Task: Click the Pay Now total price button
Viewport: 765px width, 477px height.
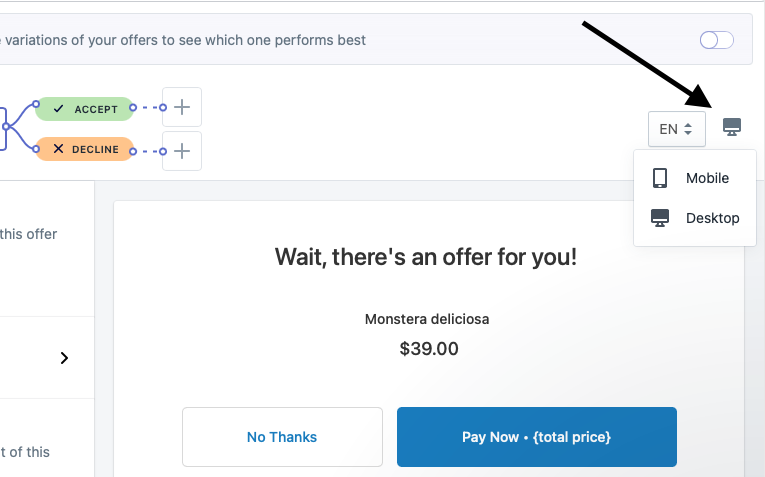Action: [536, 437]
